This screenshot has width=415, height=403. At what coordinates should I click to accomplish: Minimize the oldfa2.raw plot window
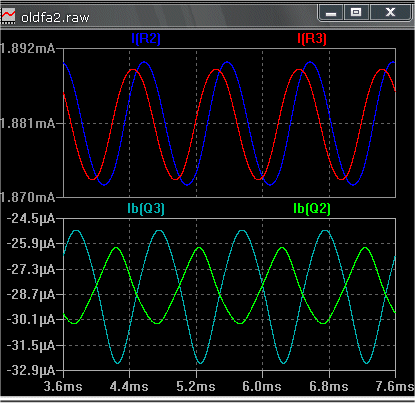point(331,13)
